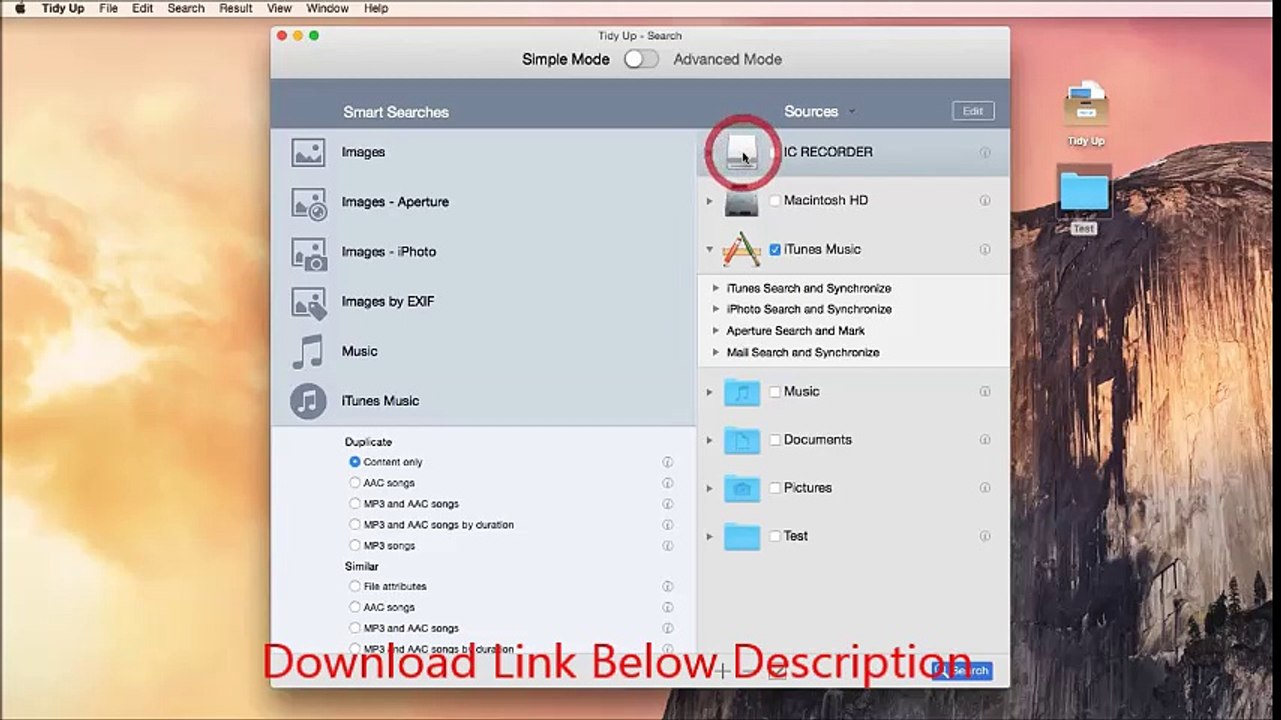Image resolution: width=1281 pixels, height=720 pixels.
Task: Show info for Documents source
Action: (985, 440)
